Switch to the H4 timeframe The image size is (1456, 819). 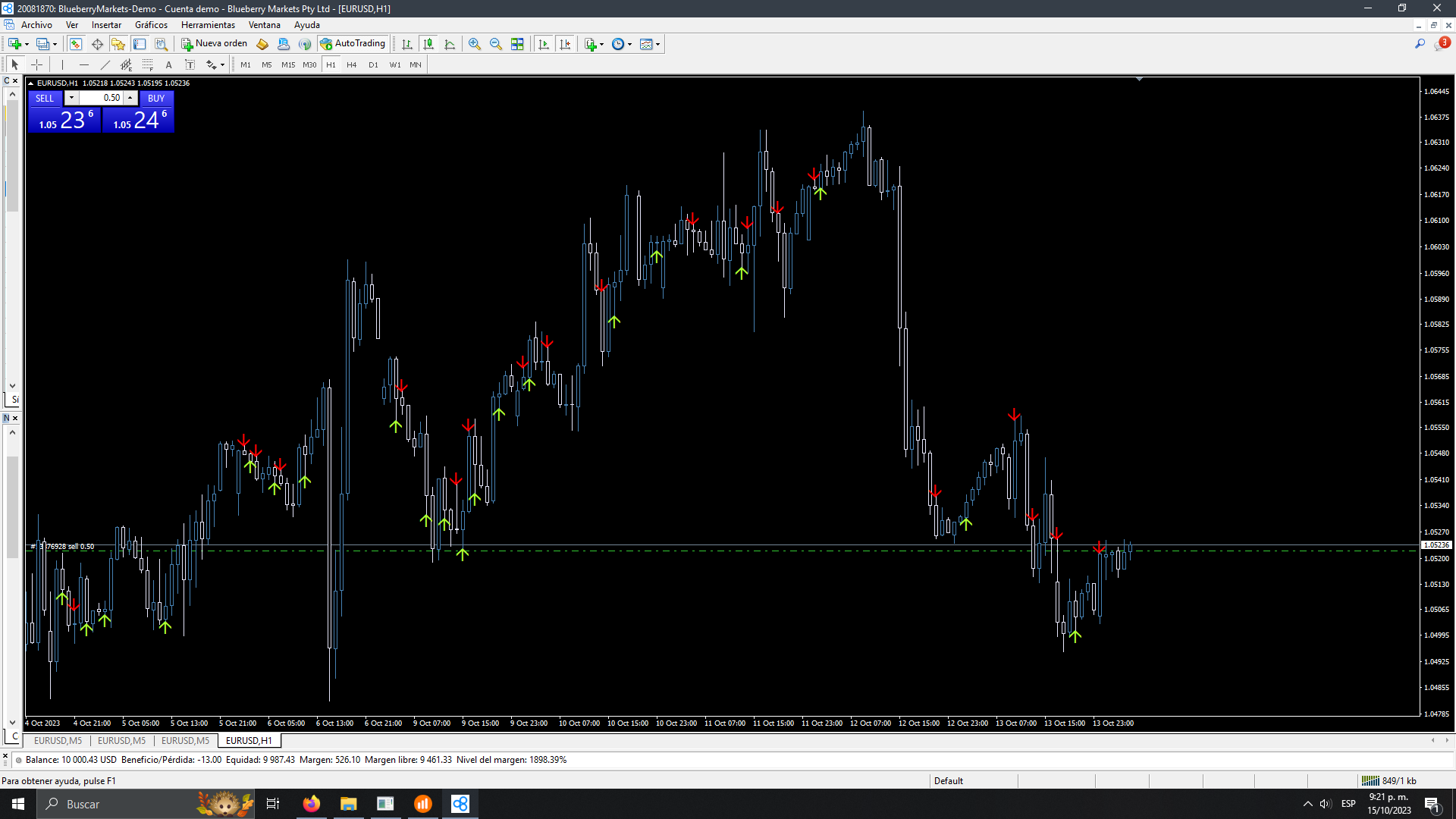tap(351, 65)
